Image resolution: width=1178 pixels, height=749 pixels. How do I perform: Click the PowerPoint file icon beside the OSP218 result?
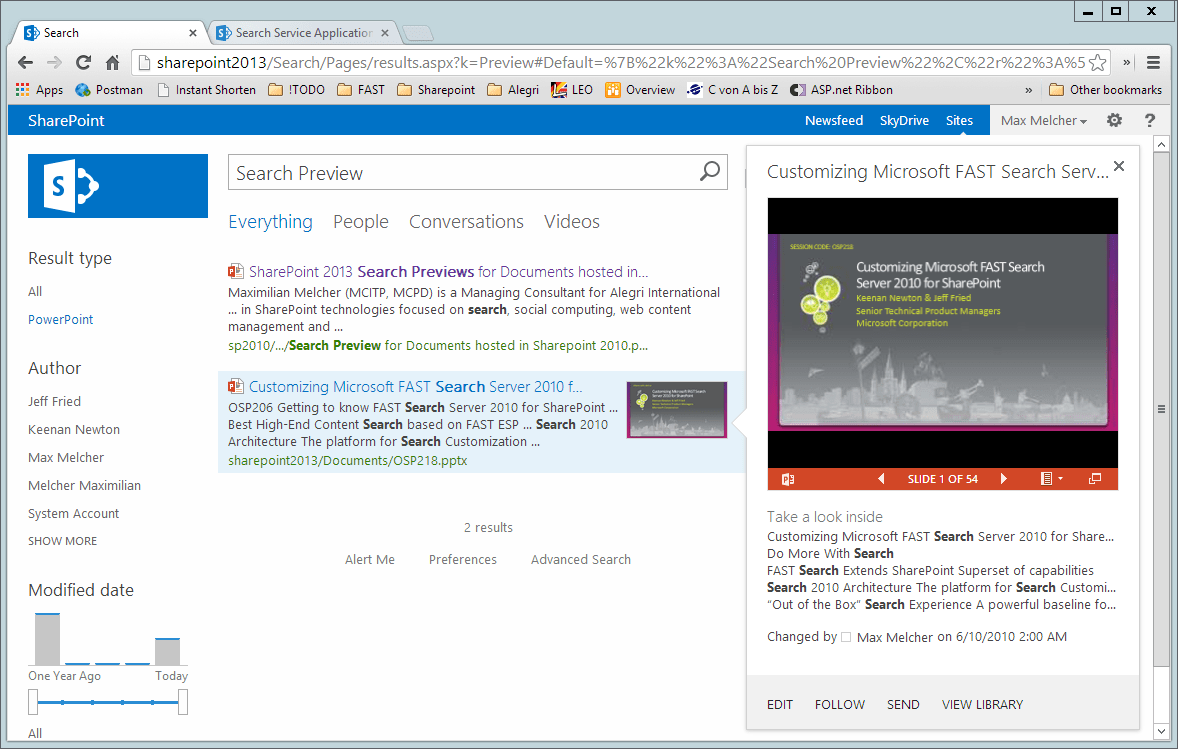point(235,385)
